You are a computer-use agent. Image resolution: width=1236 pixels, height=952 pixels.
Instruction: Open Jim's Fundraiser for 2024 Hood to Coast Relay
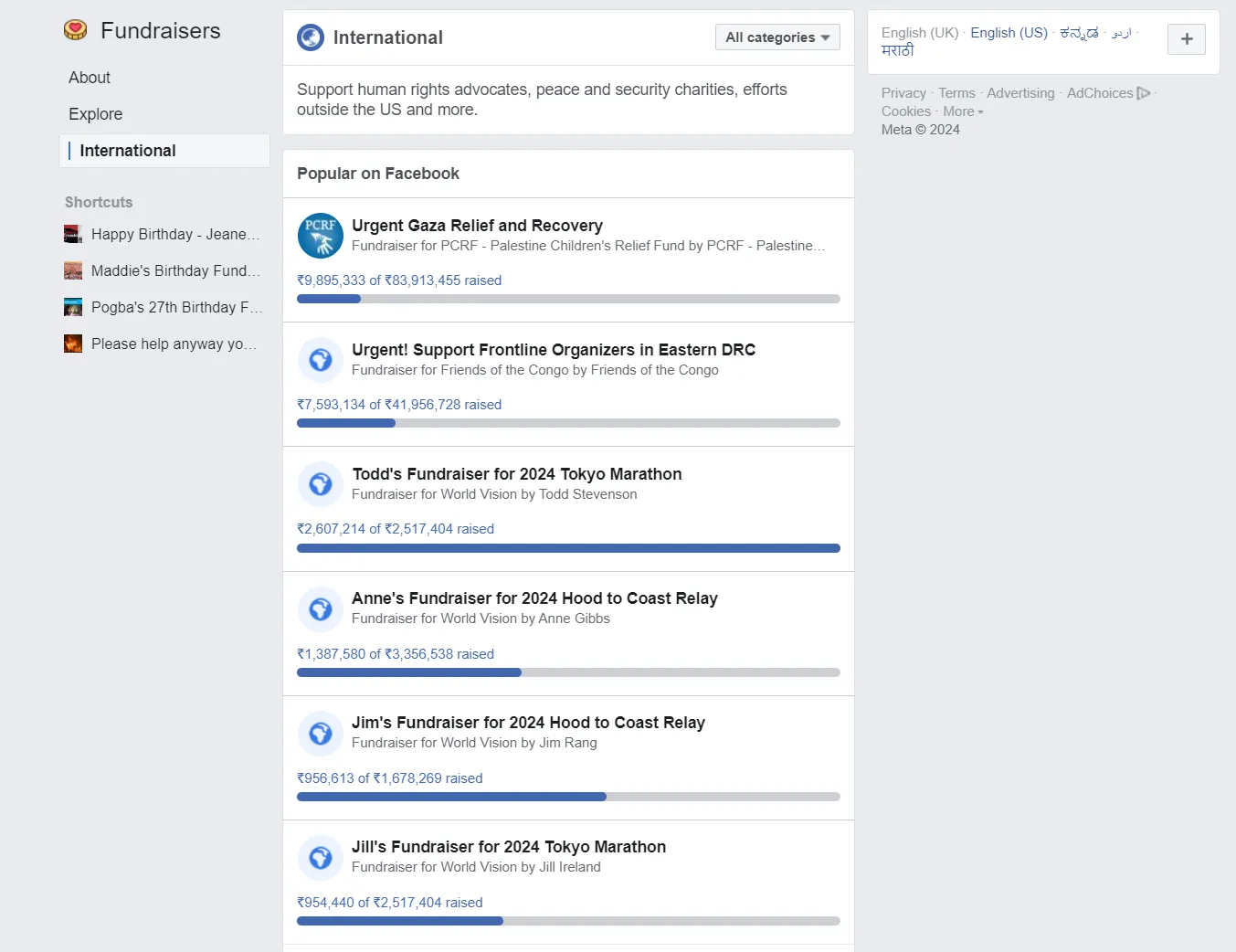click(528, 723)
